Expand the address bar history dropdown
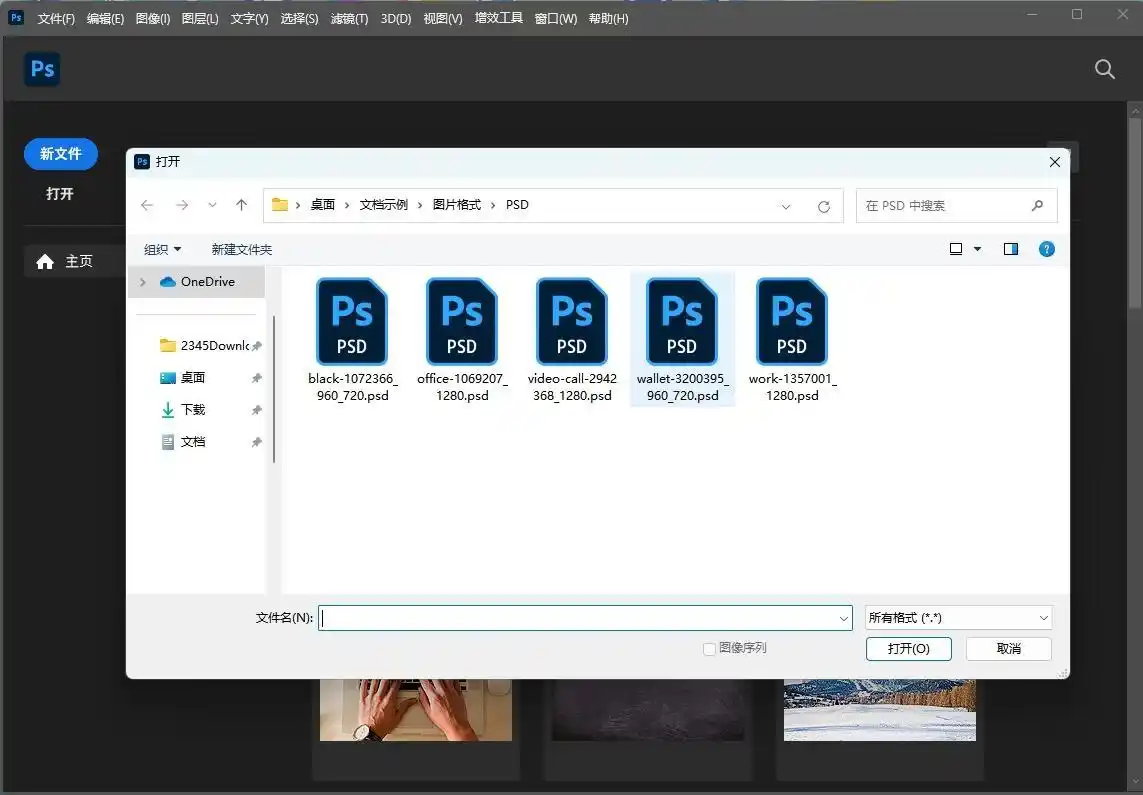 786,206
